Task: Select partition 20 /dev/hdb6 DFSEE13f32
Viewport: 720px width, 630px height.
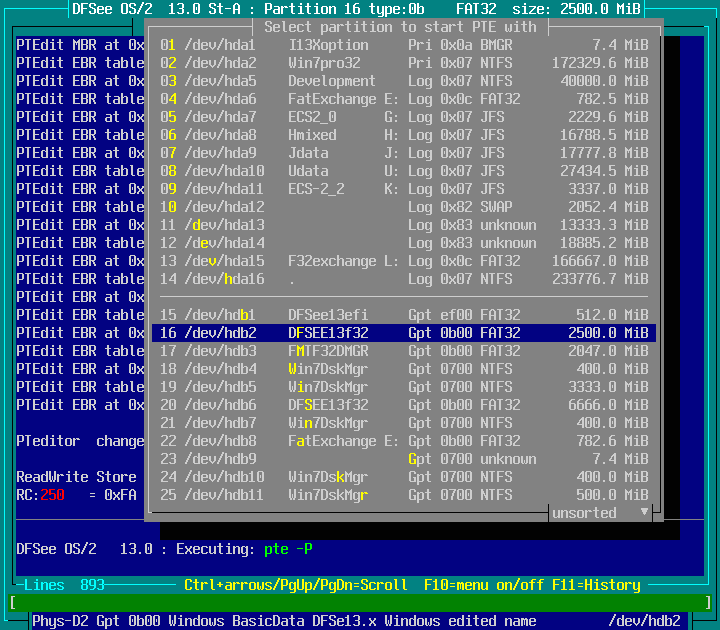Action: (400, 405)
